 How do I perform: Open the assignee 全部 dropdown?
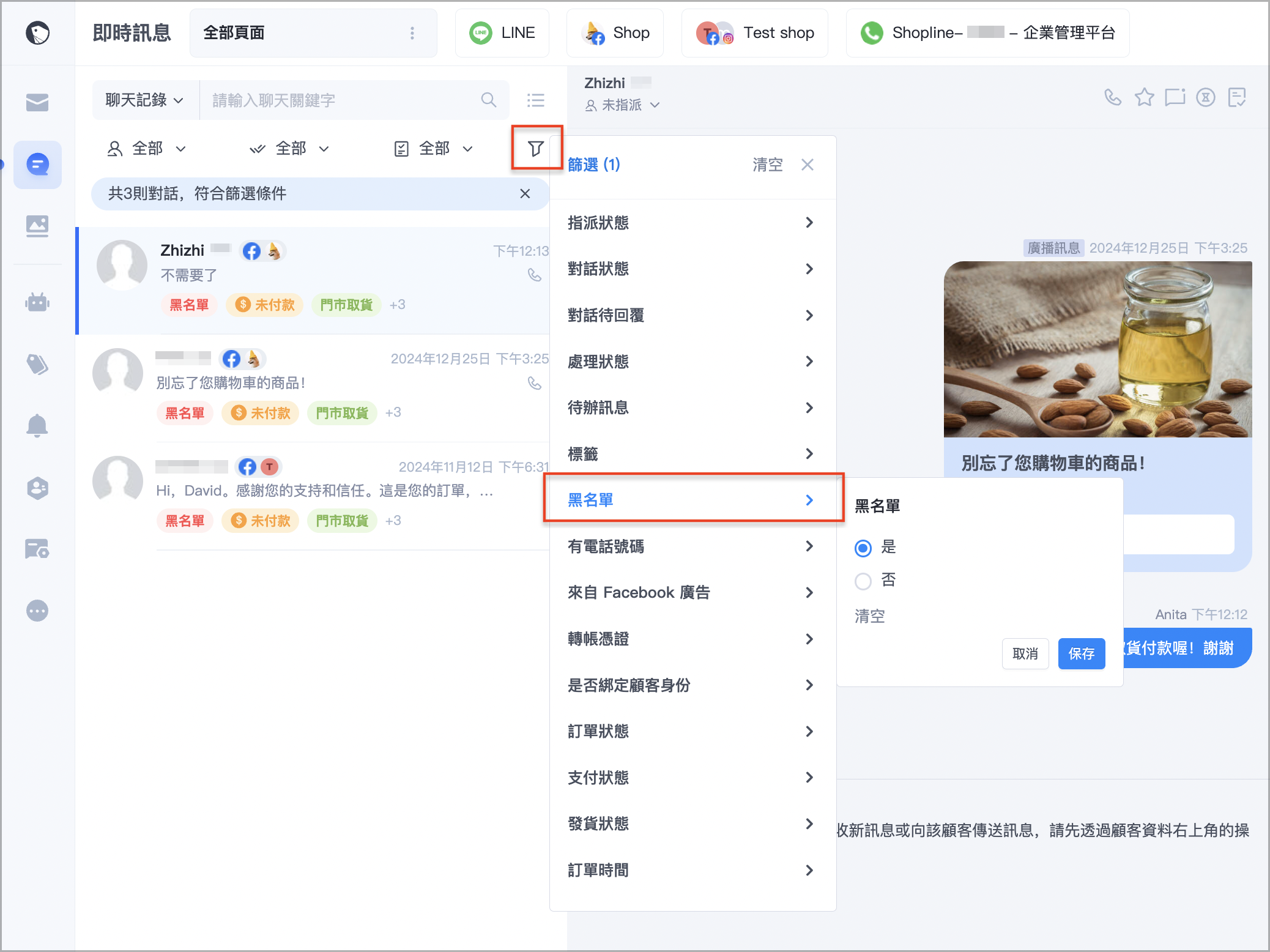point(147,149)
